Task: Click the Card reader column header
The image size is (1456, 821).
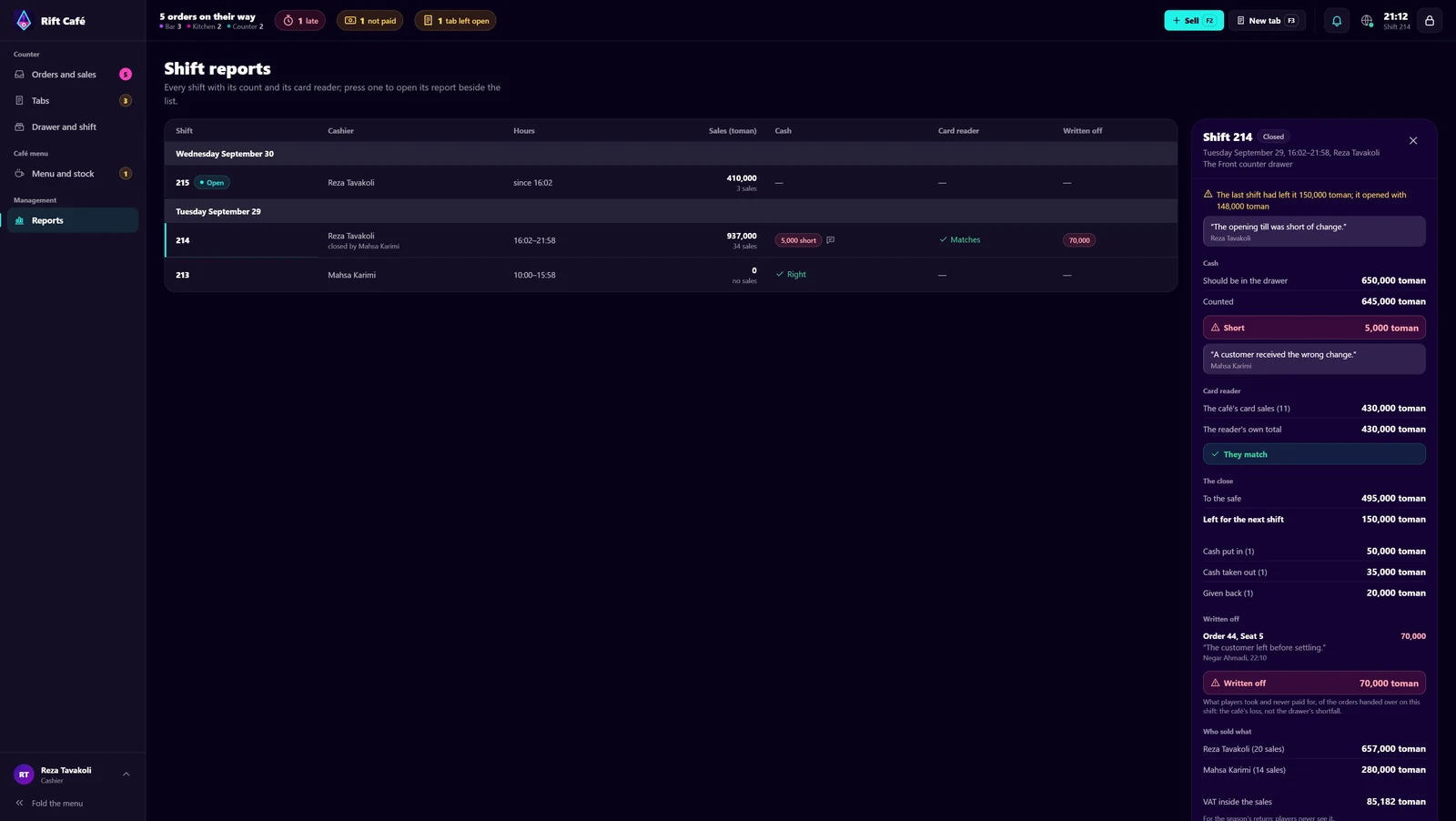Action: (958, 131)
